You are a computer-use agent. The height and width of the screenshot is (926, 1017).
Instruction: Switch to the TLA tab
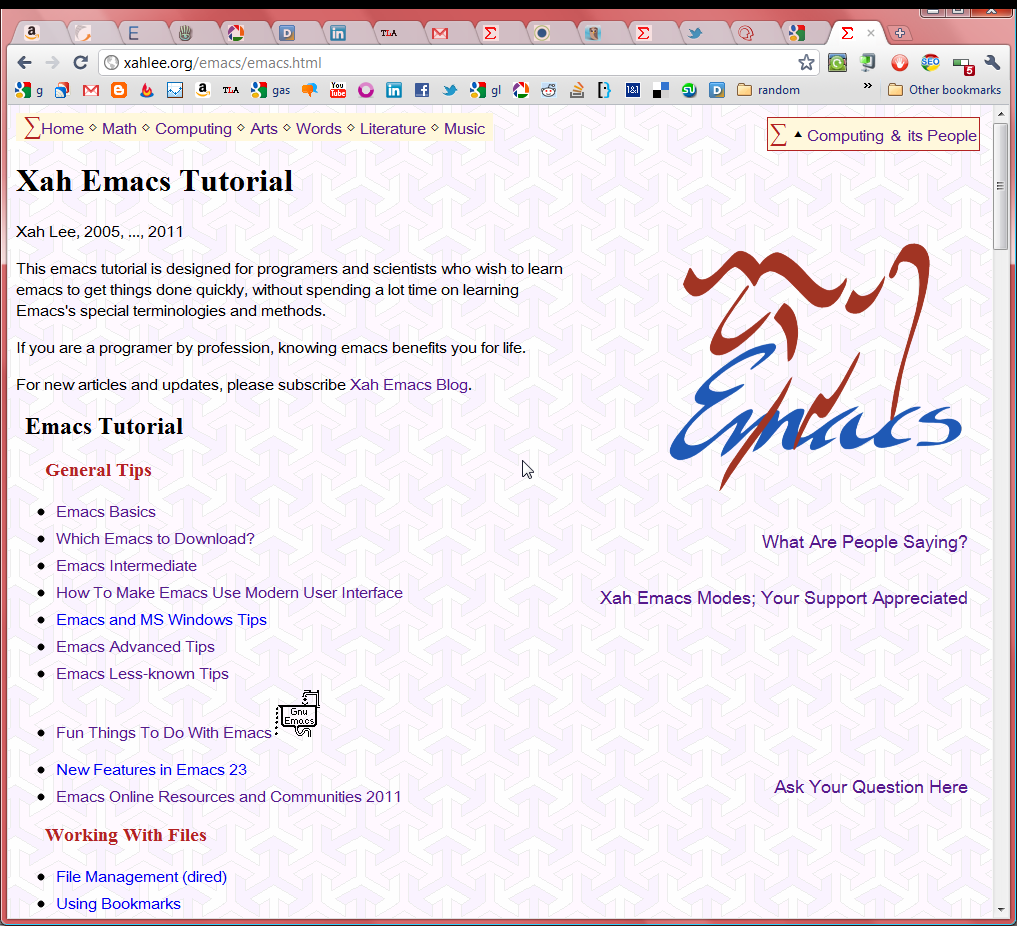click(x=389, y=32)
